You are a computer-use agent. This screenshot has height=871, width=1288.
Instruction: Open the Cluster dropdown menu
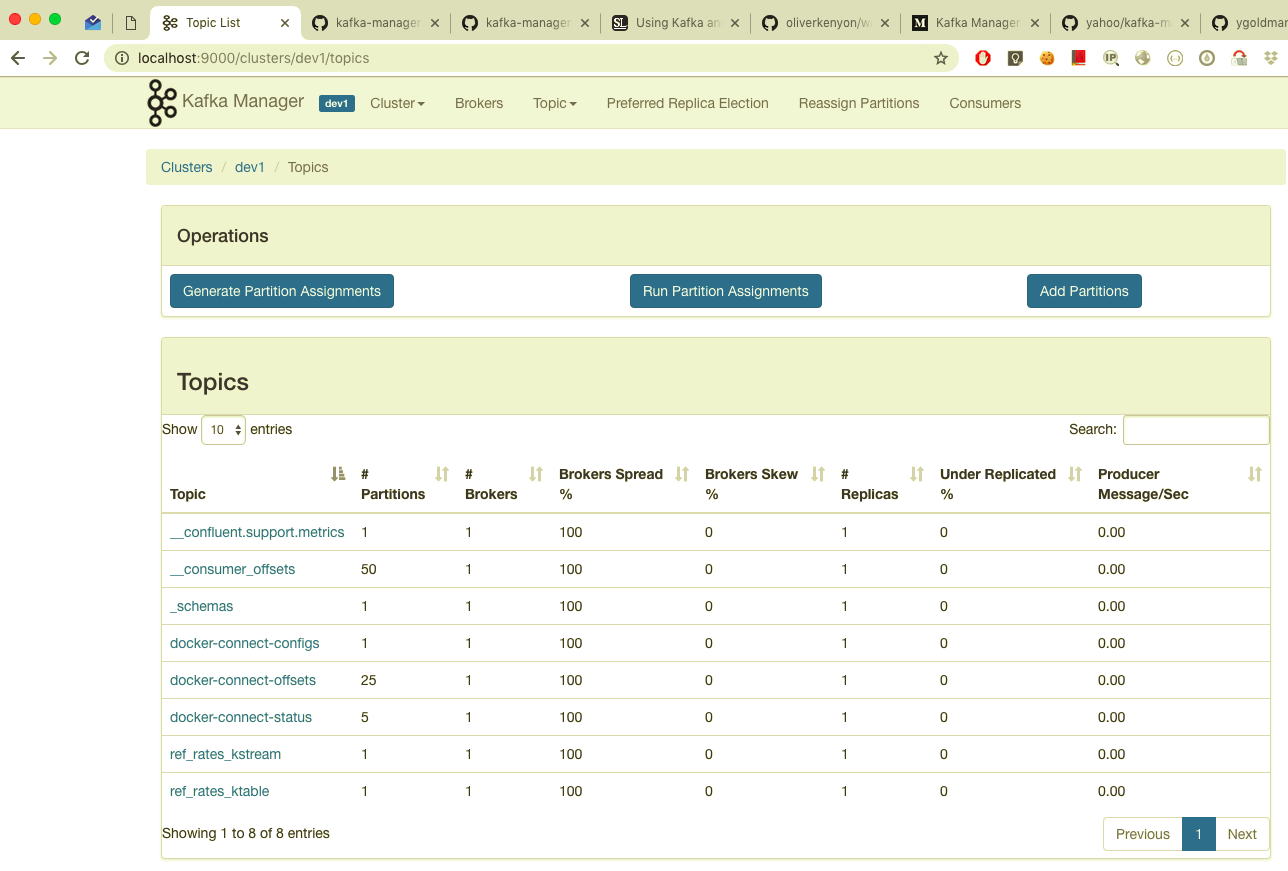tap(397, 103)
